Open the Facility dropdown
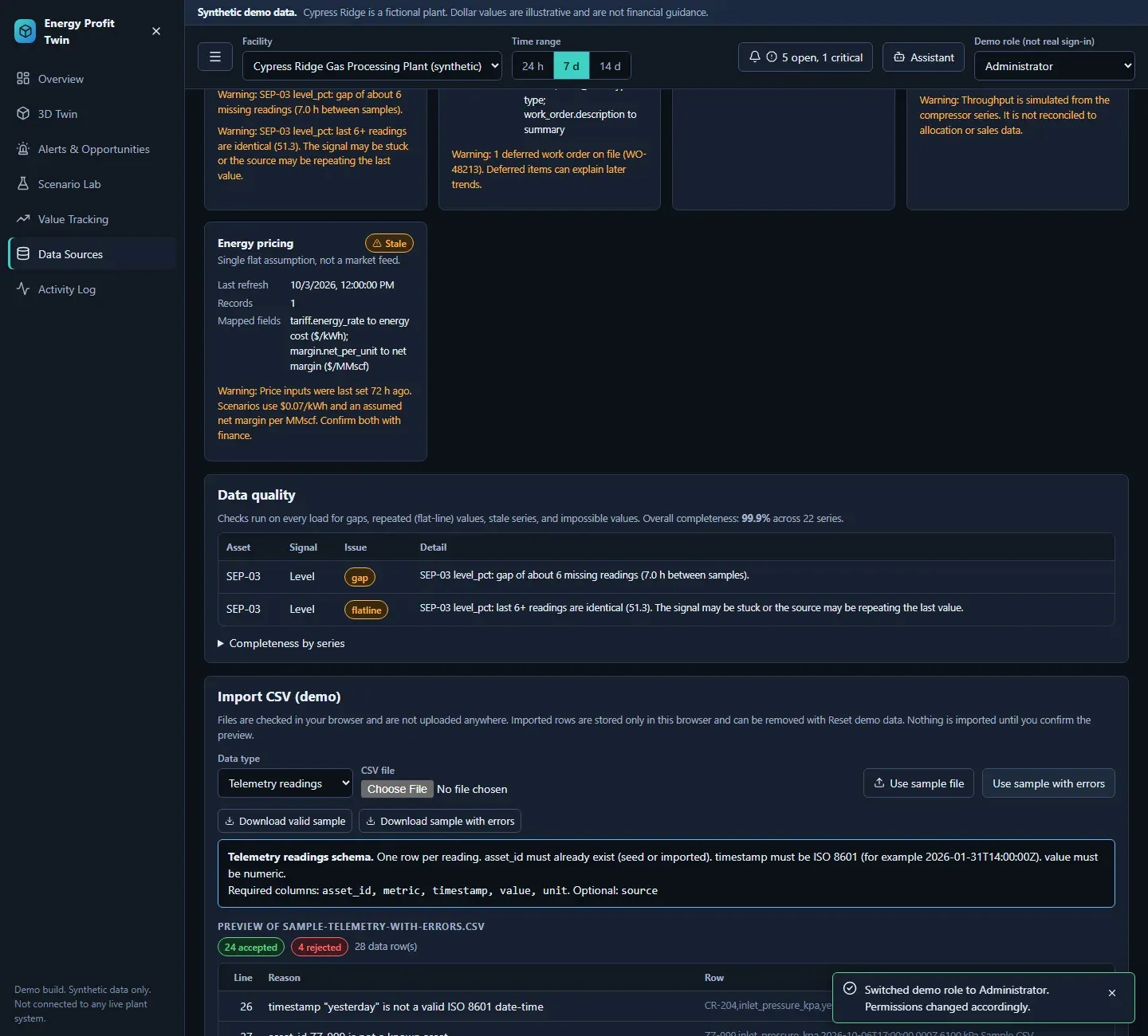Image resolution: width=1148 pixels, height=1036 pixels. [x=372, y=66]
